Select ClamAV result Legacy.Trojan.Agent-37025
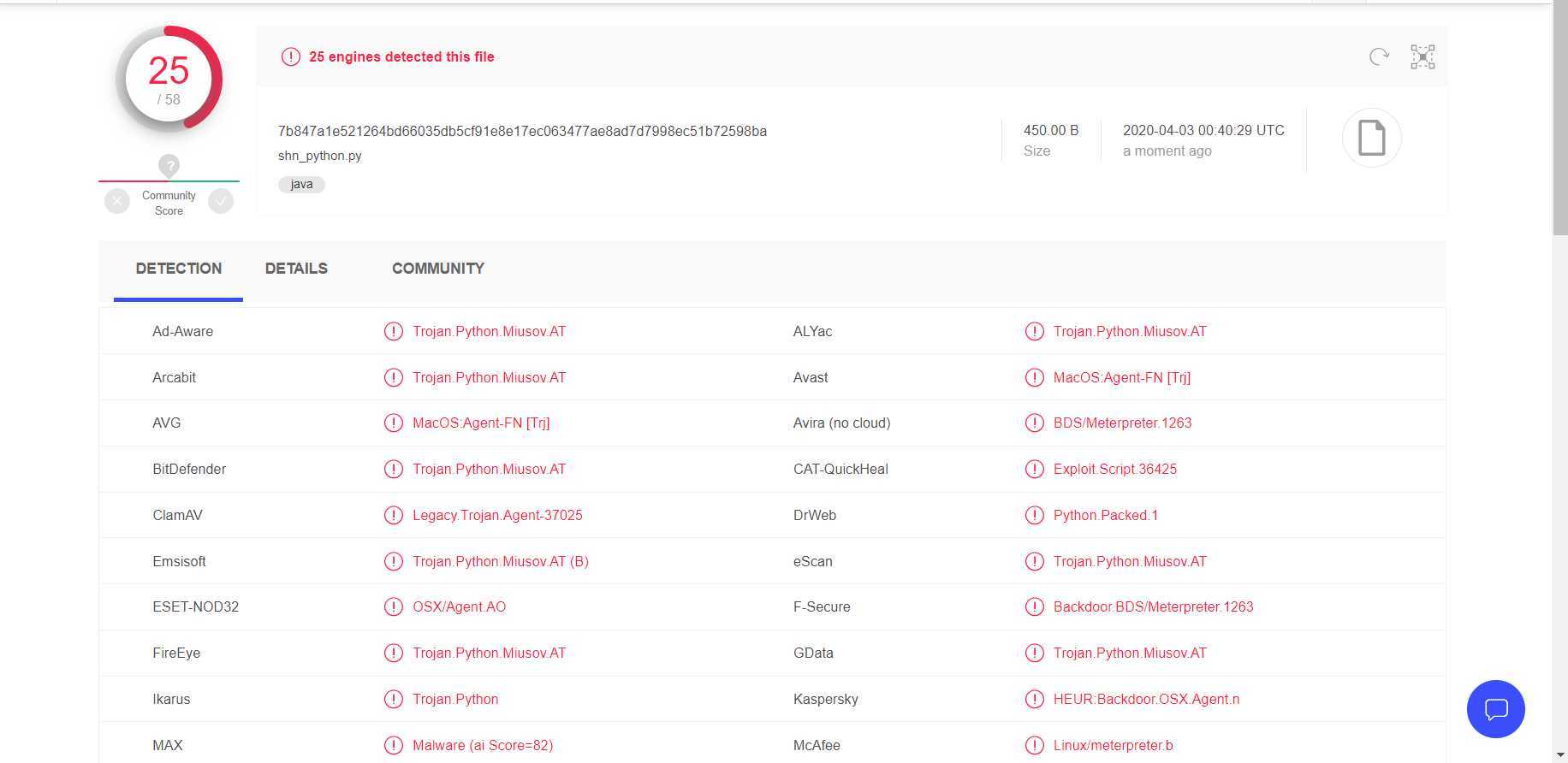Viewport: 1568px width, 763px height. (497, 515)
